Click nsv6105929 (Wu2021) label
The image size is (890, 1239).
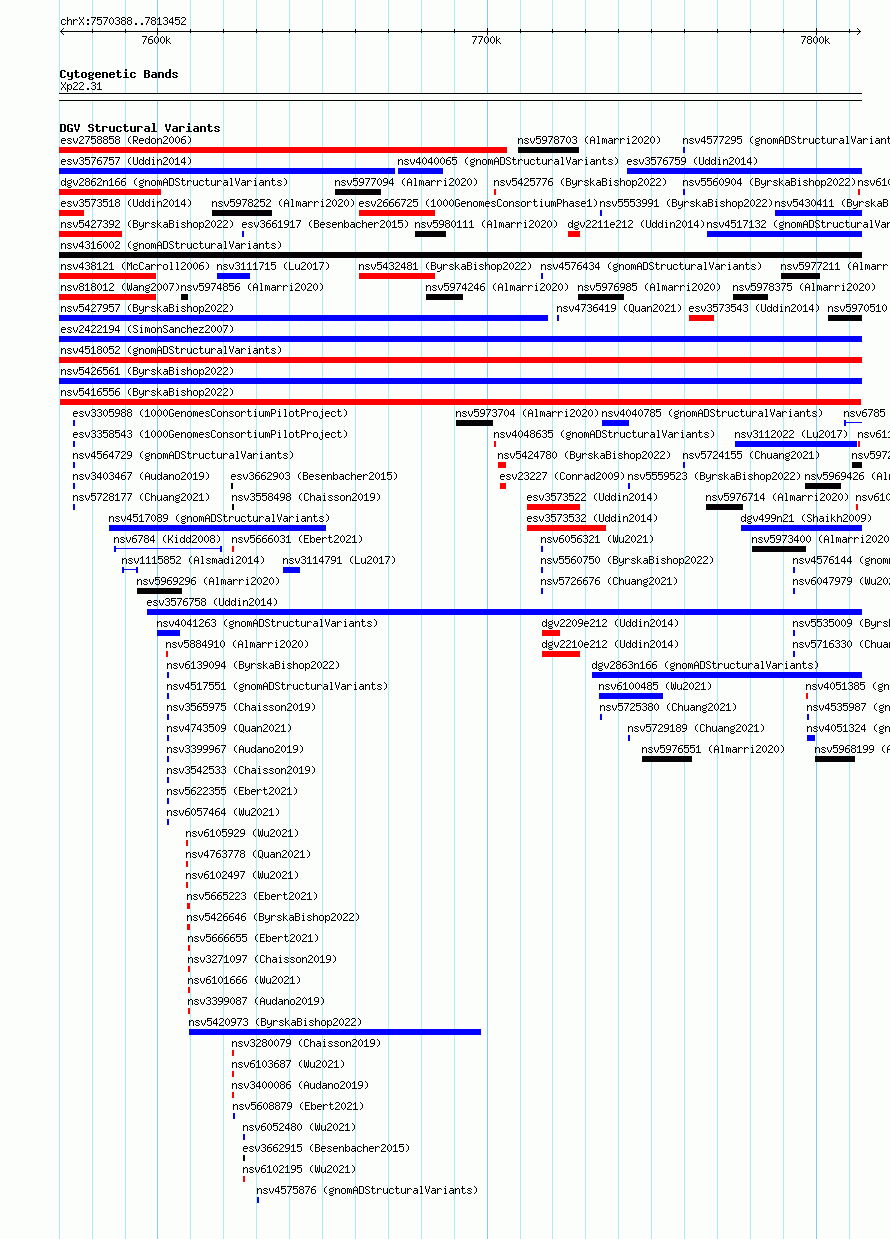tap(242, 834)
